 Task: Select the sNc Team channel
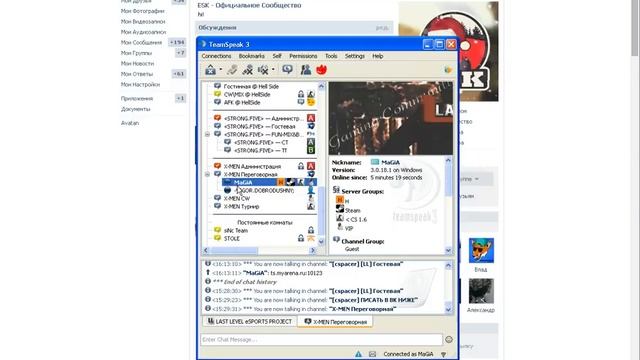[236, 231]
